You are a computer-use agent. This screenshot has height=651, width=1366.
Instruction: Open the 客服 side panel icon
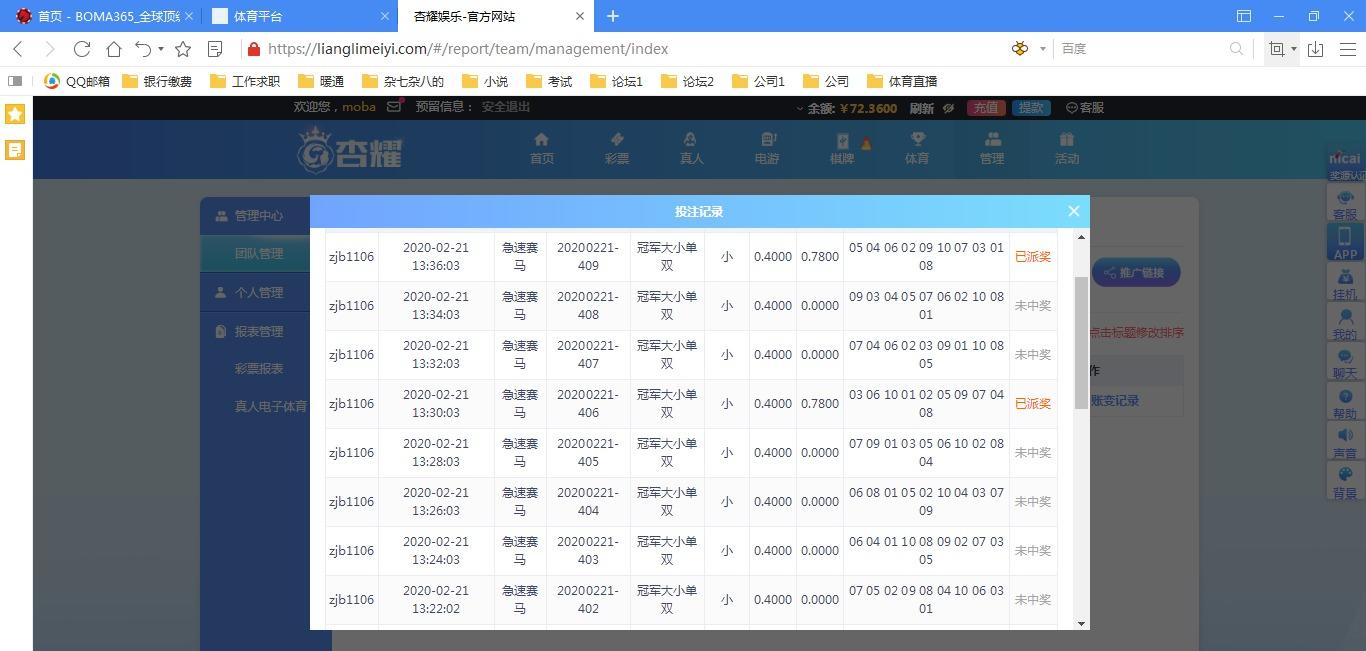(x=1345, y=204)
